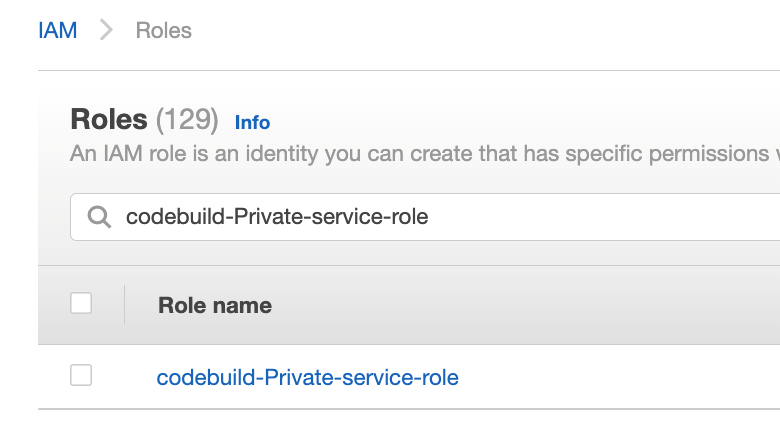Image resolution: width=780 pixels, height=442 pixels.
Task: Place cursor after codebuild-Private-service-role search text
Action: [429, 217]
